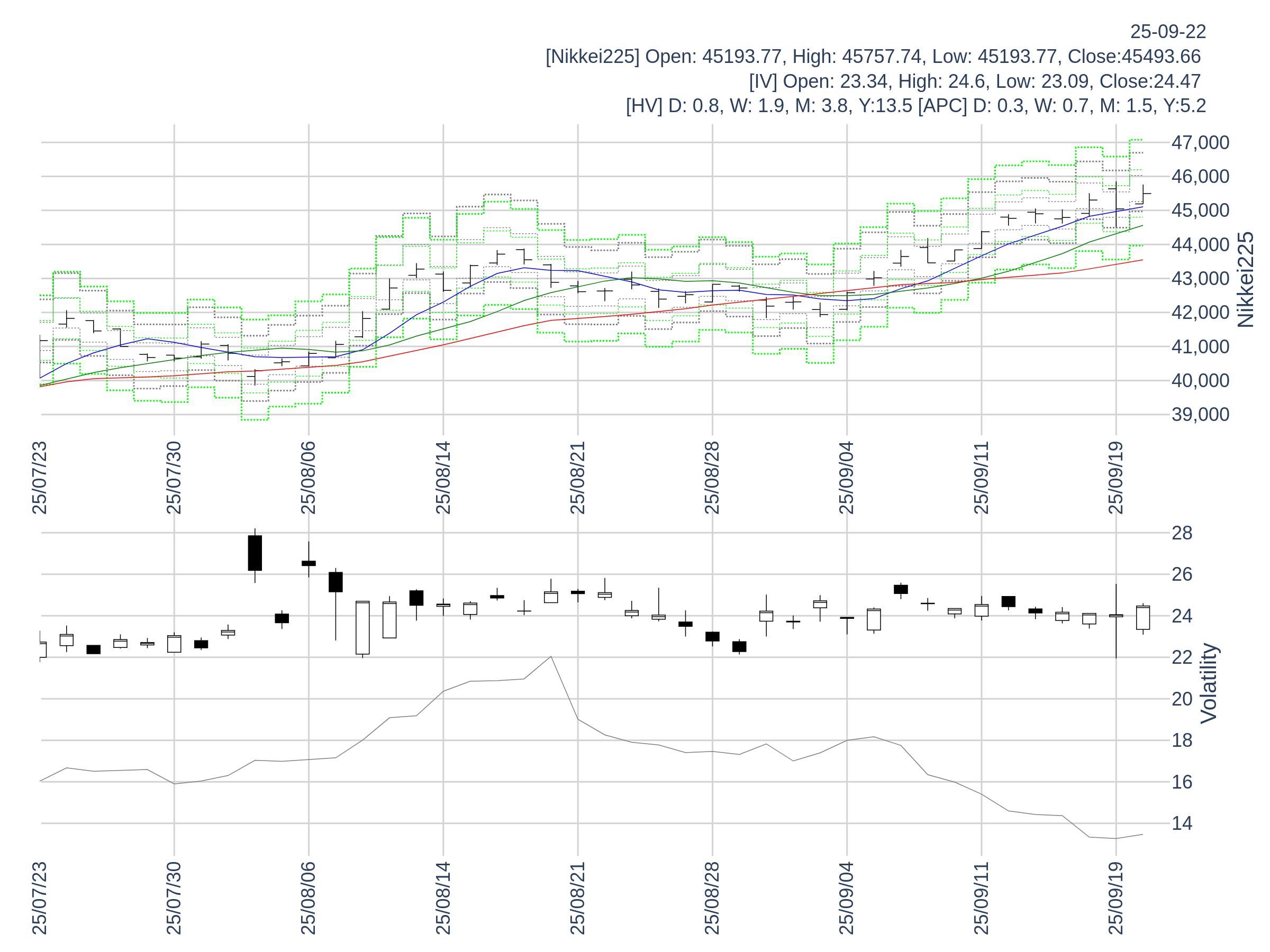The width and height of the screenshot is (1270, 952).
Task: Click the 20 volatility axis label
Action: [x=1182, y=699]
